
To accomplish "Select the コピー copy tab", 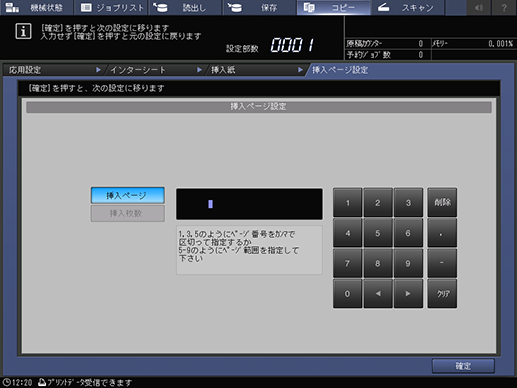I will [333, 7].
